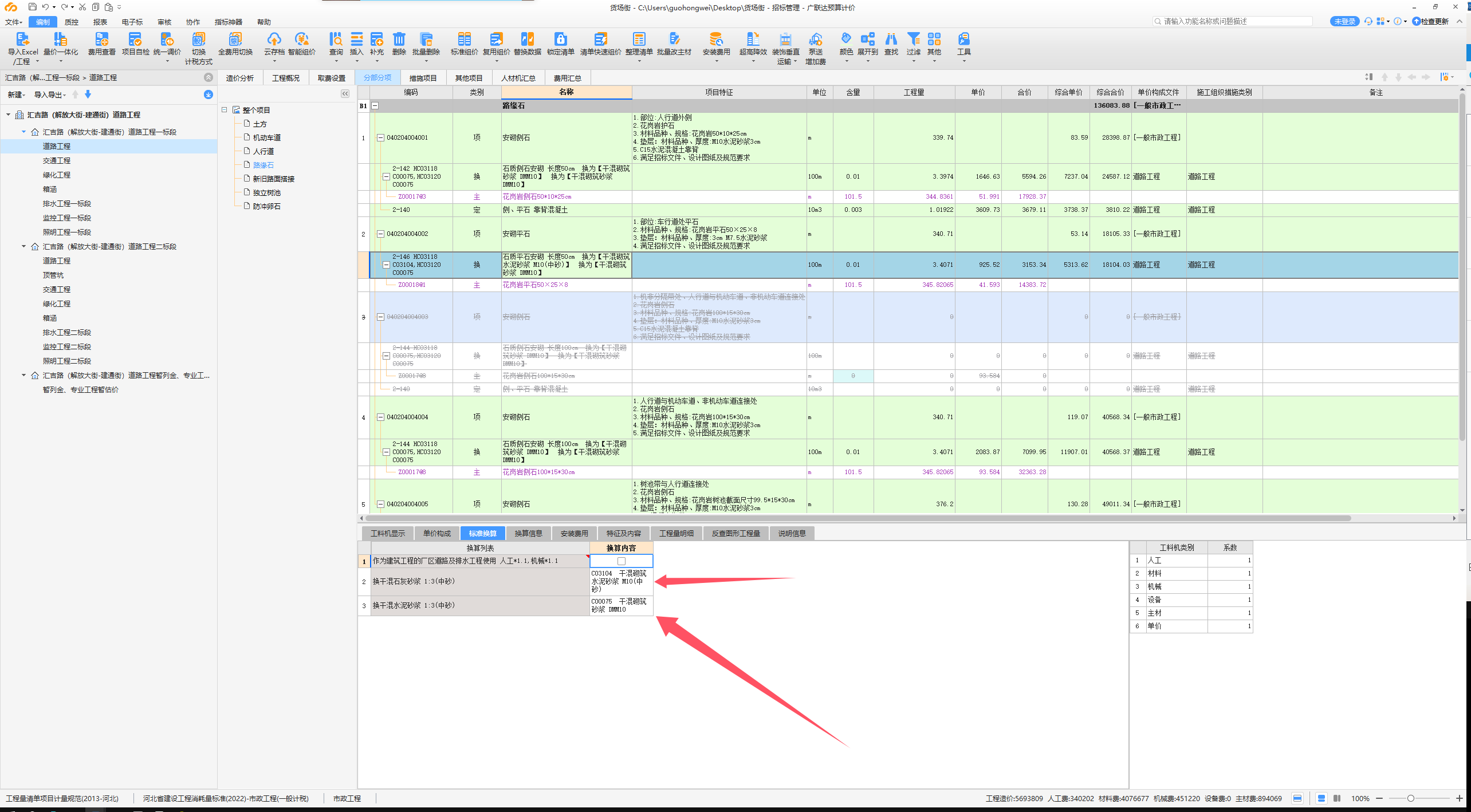
Task: Open the 报表 menu
Action: pos(100,22)
